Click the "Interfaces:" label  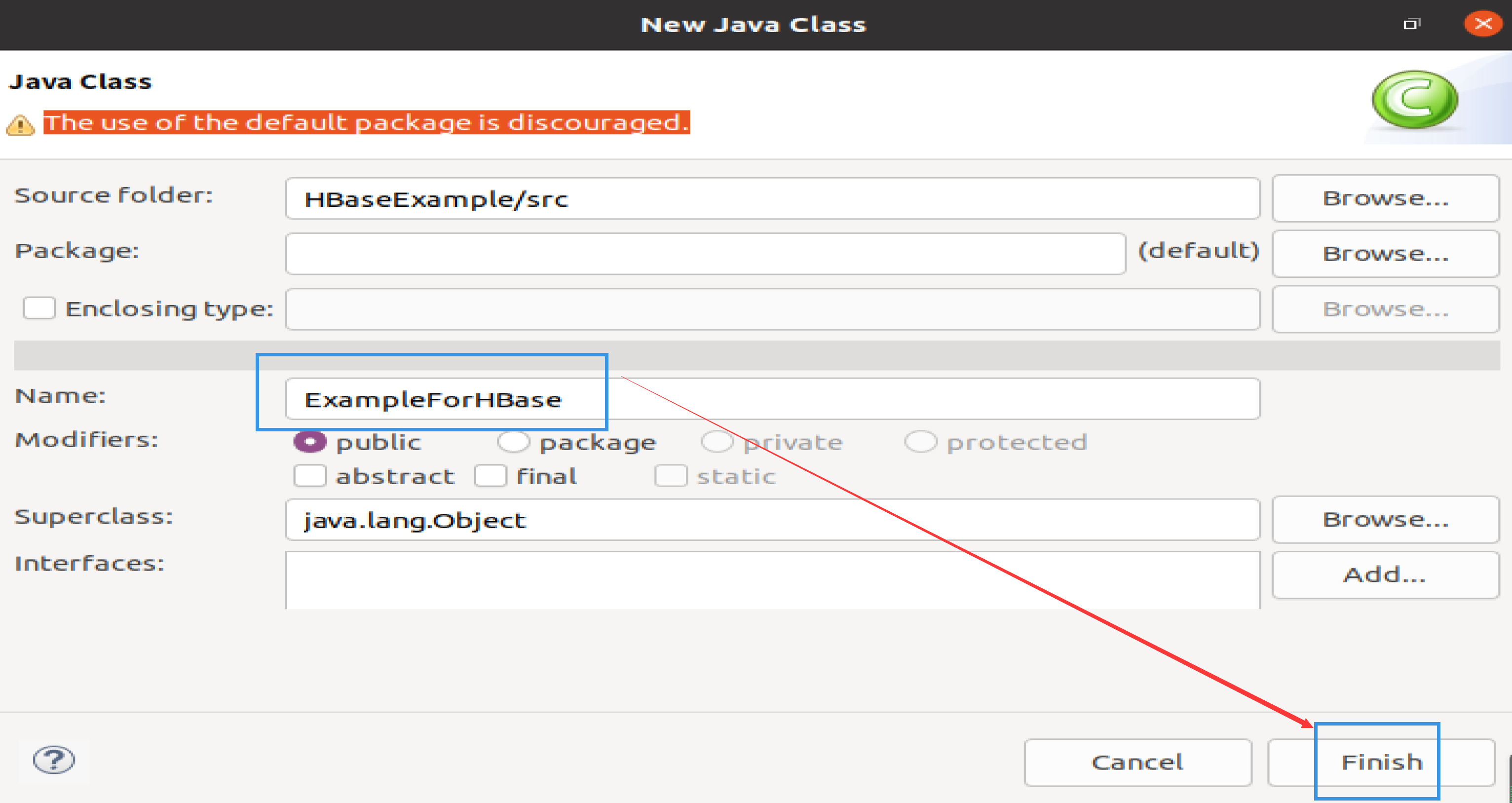[90, 564]
